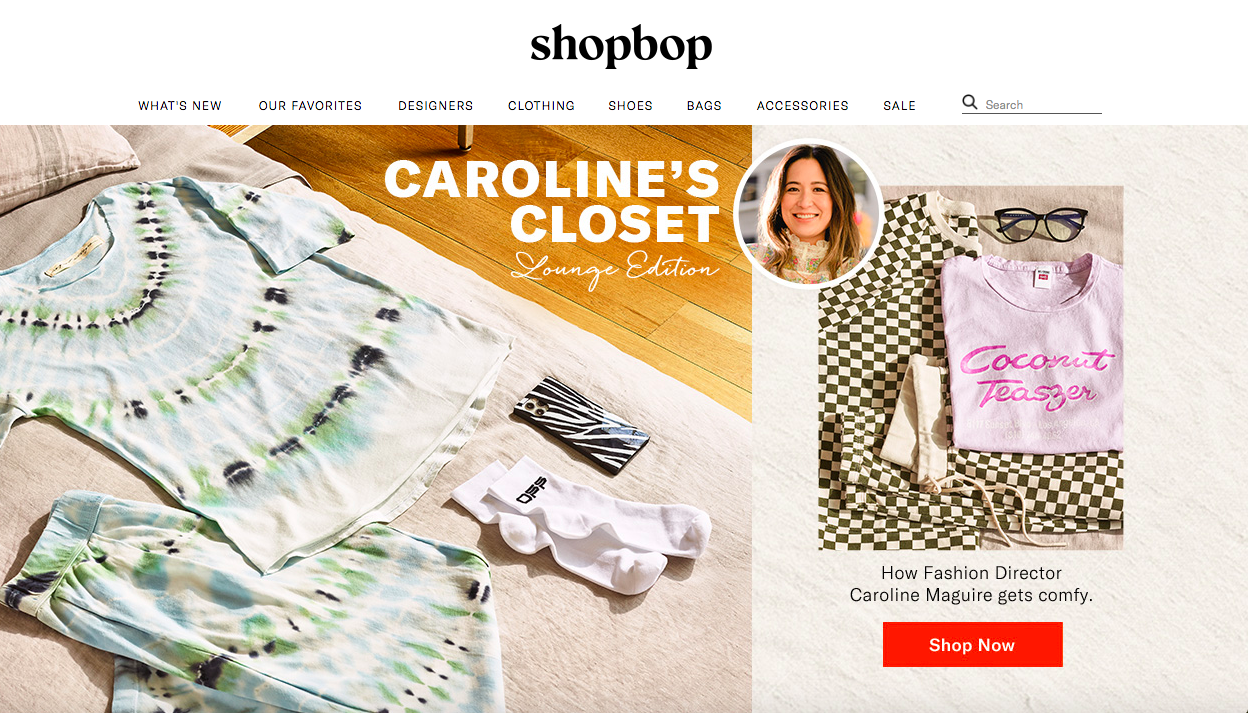Image resolution: width=1248 pixels, height=713 pixels.
Task: Click the red Shop Now button
Action: [972, 645]
